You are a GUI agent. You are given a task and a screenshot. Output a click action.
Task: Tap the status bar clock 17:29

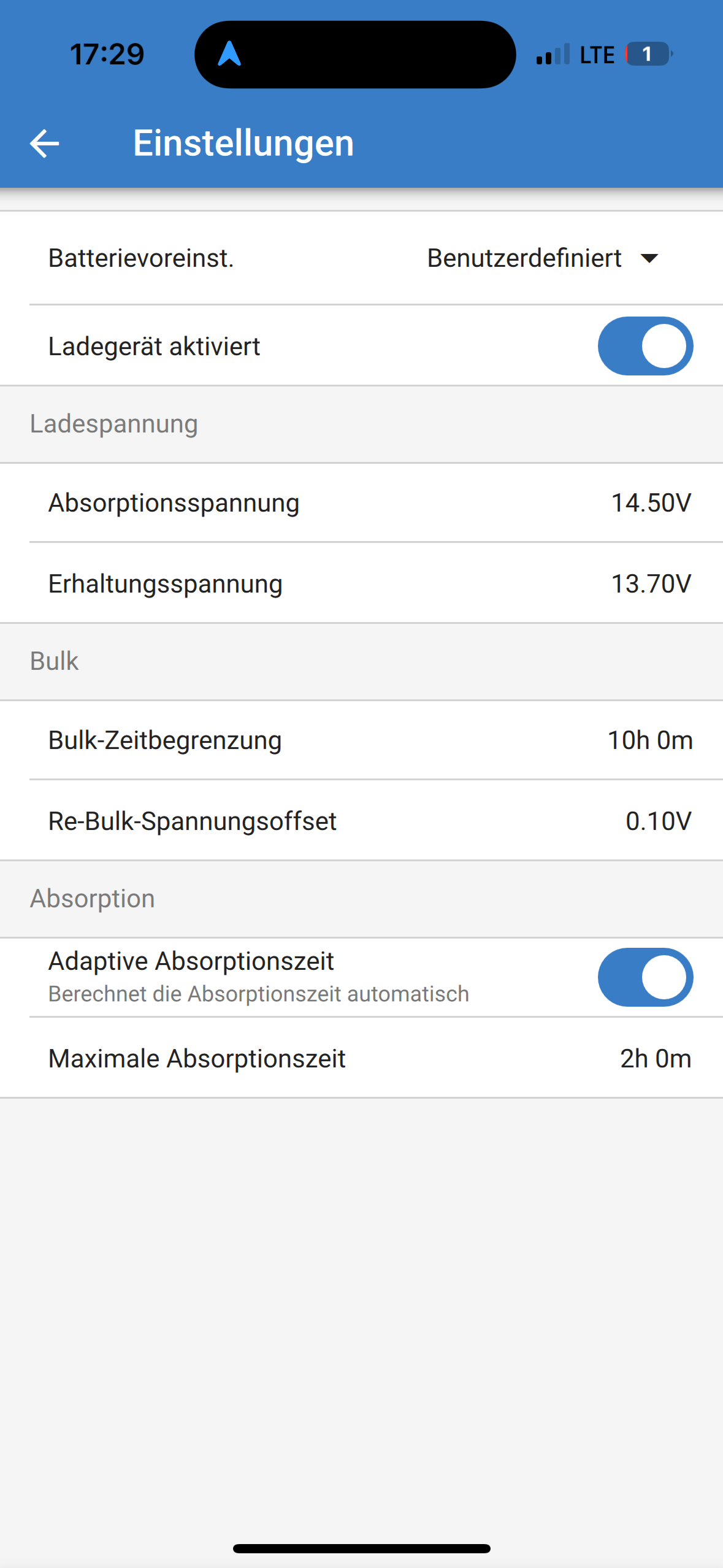(x=107, y=54)
